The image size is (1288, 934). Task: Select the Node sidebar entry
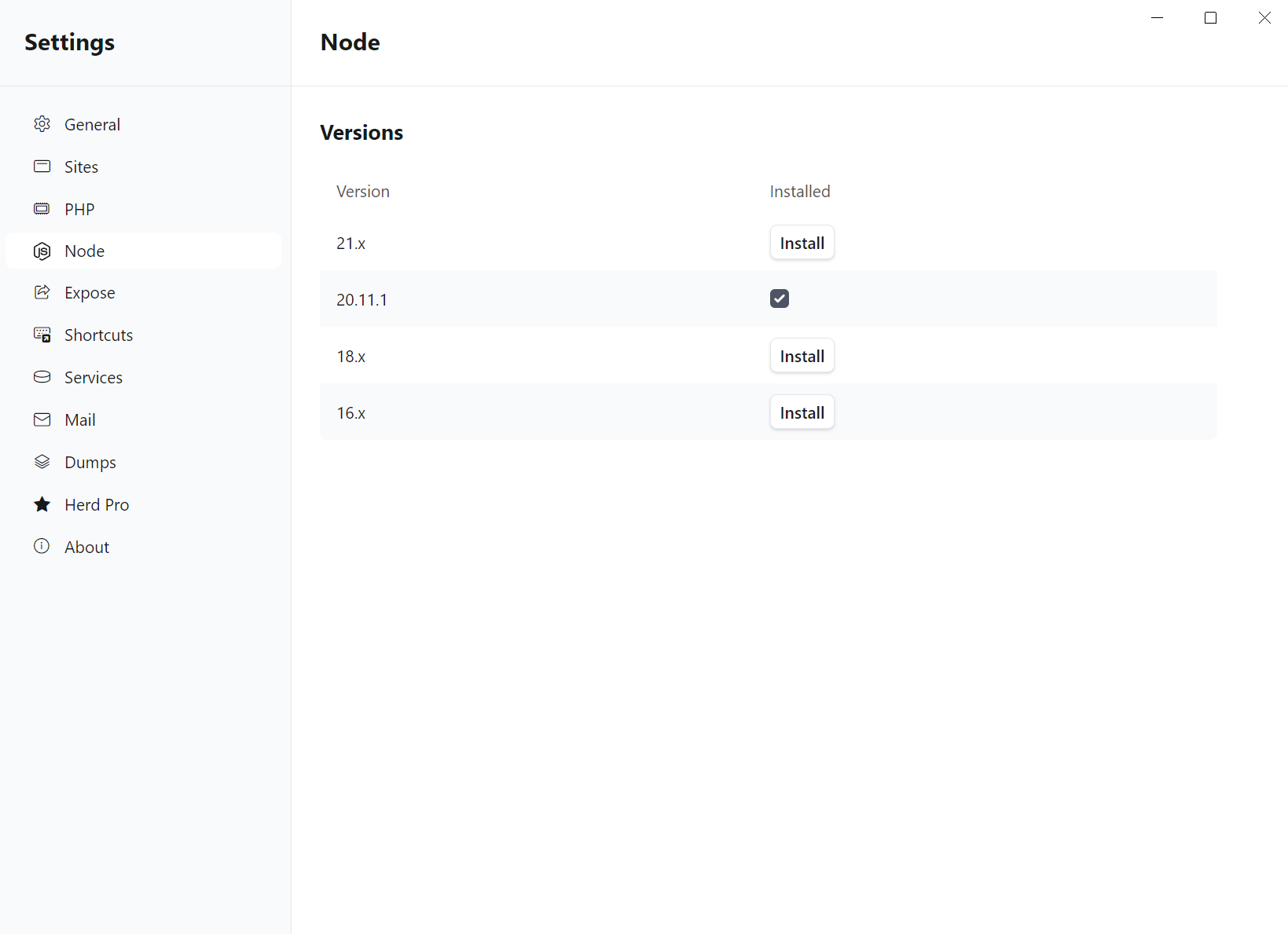84,251
